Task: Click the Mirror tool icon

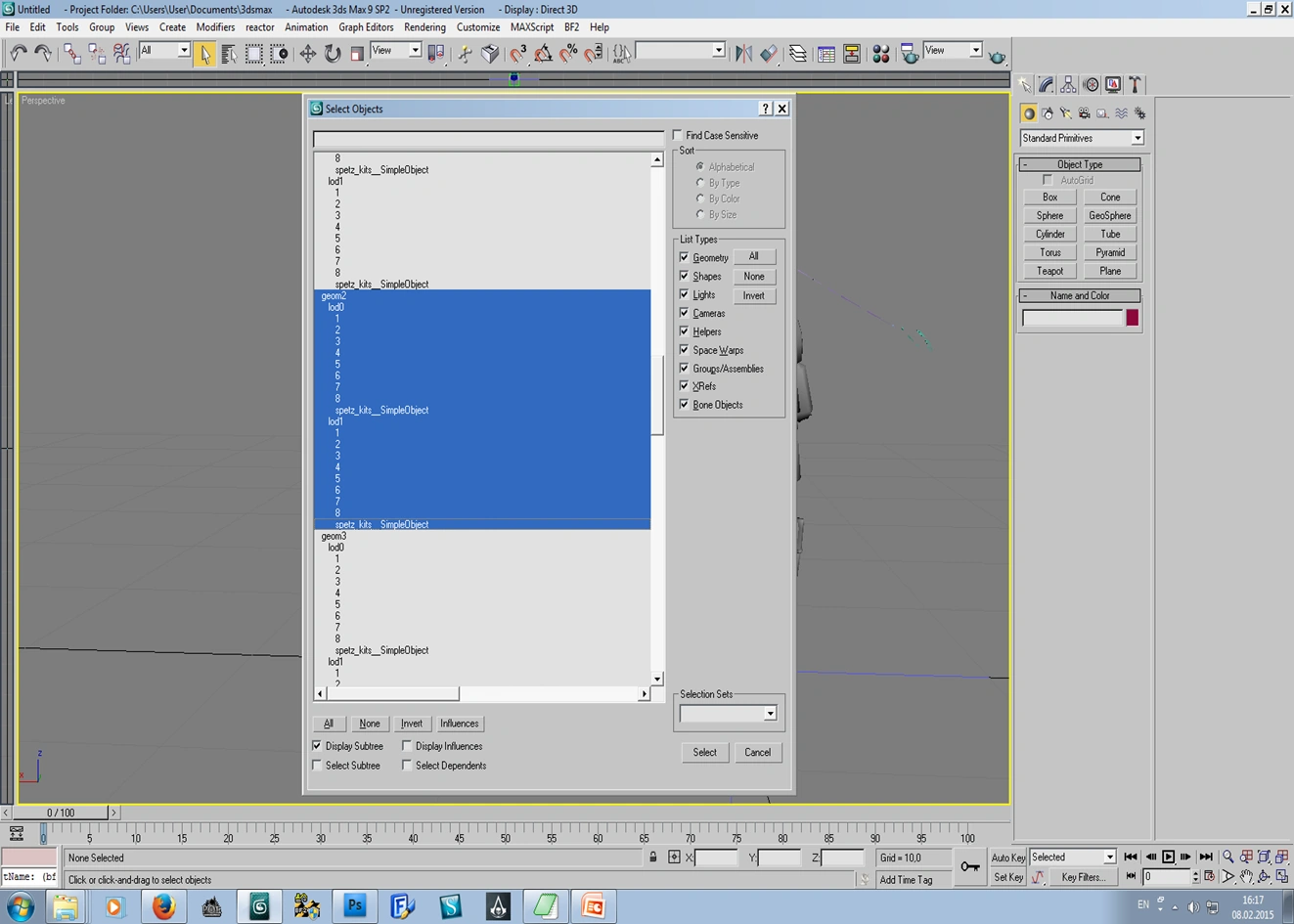Action: click(743, 54)
